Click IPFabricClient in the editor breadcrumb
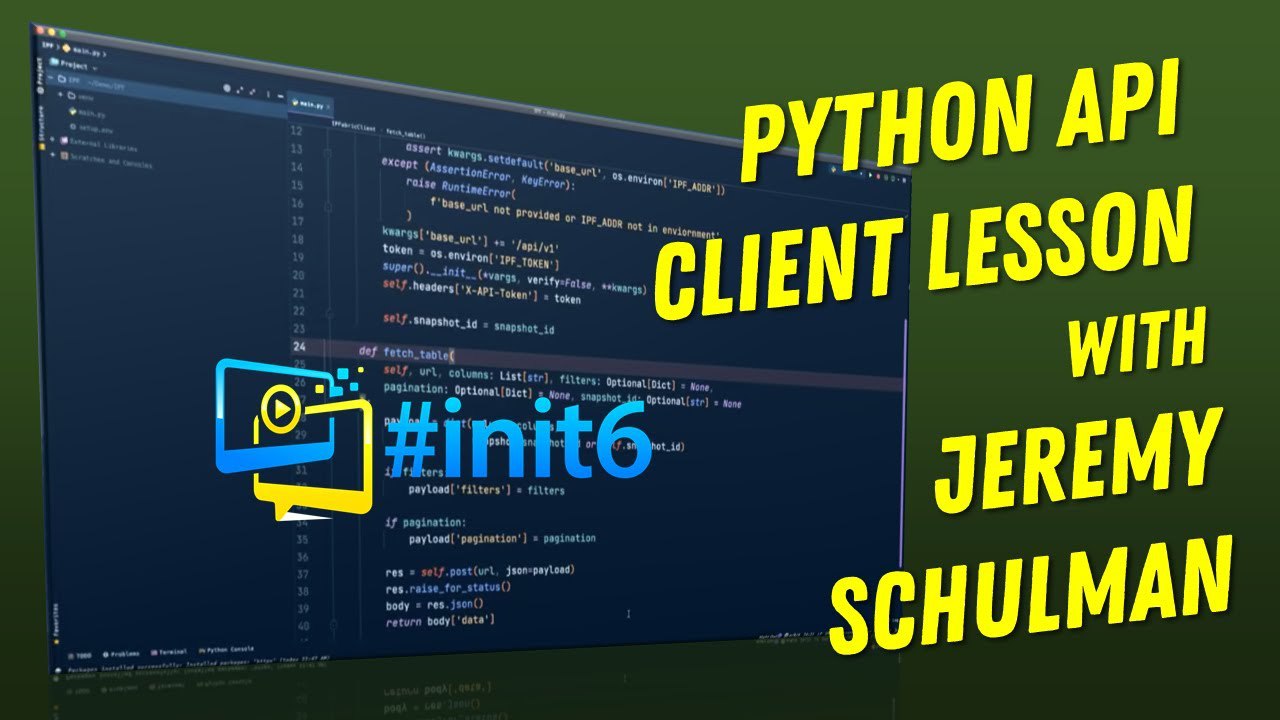 (354, 126)
